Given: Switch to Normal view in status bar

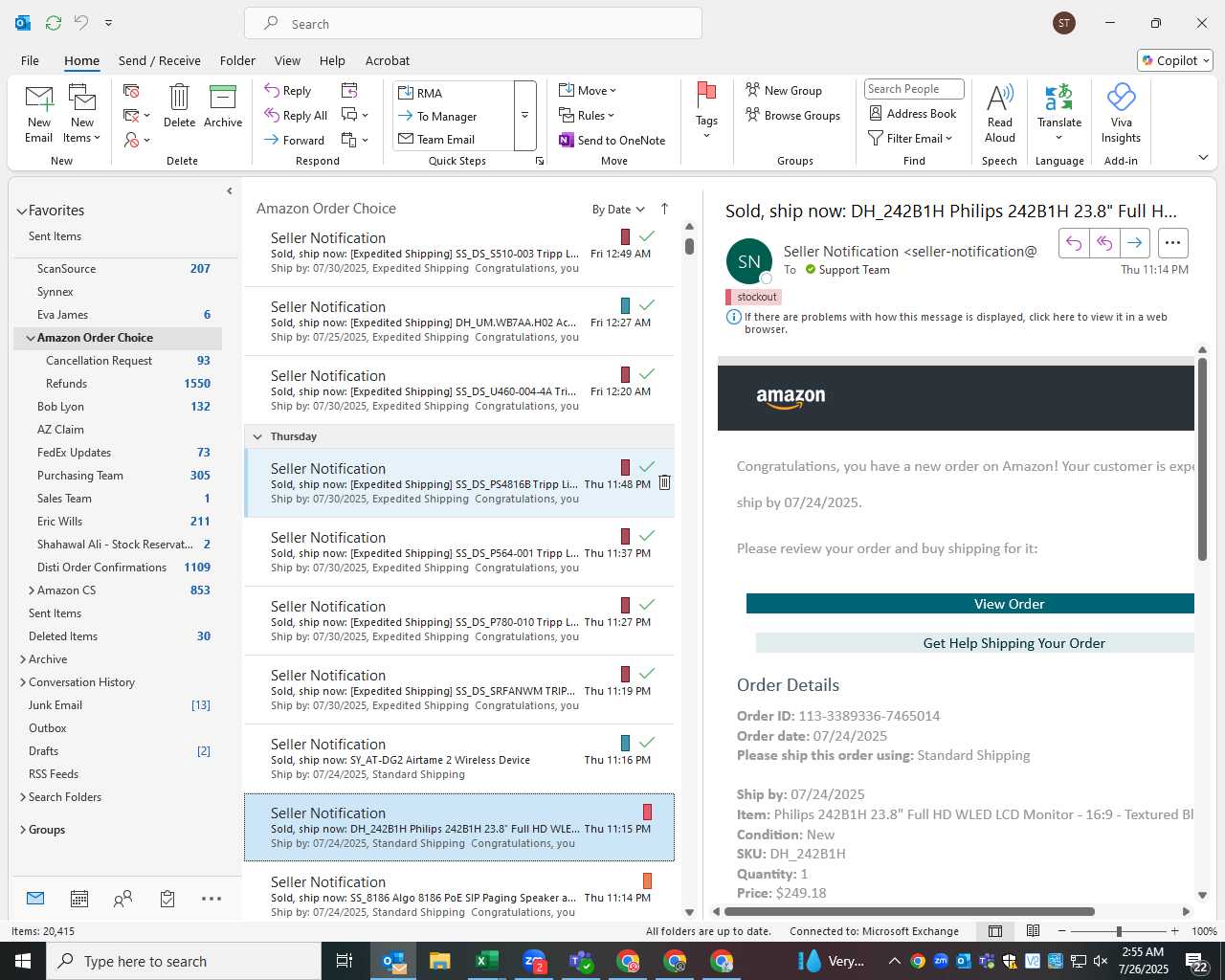Looking at the screenshot, I should (995, 931).
